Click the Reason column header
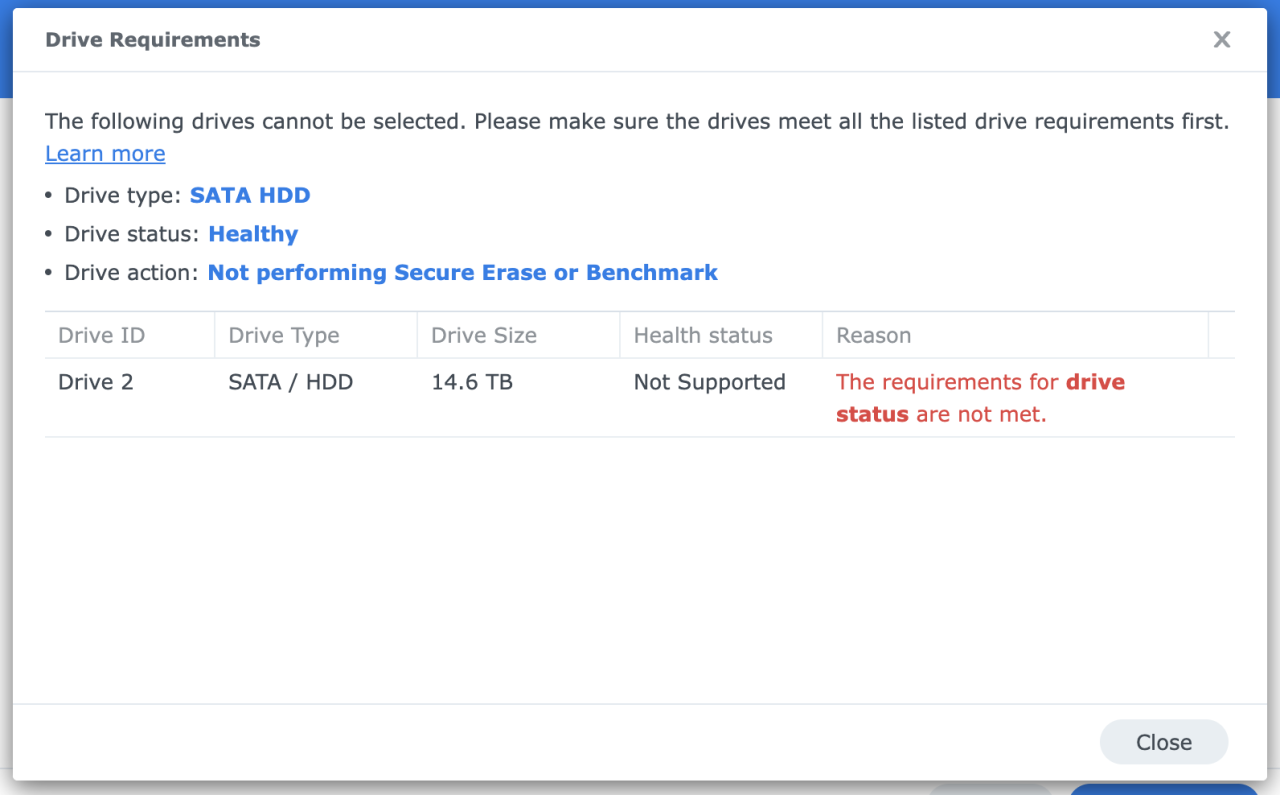Screen dimensions: 1280x795 click(x=873, y=336)
